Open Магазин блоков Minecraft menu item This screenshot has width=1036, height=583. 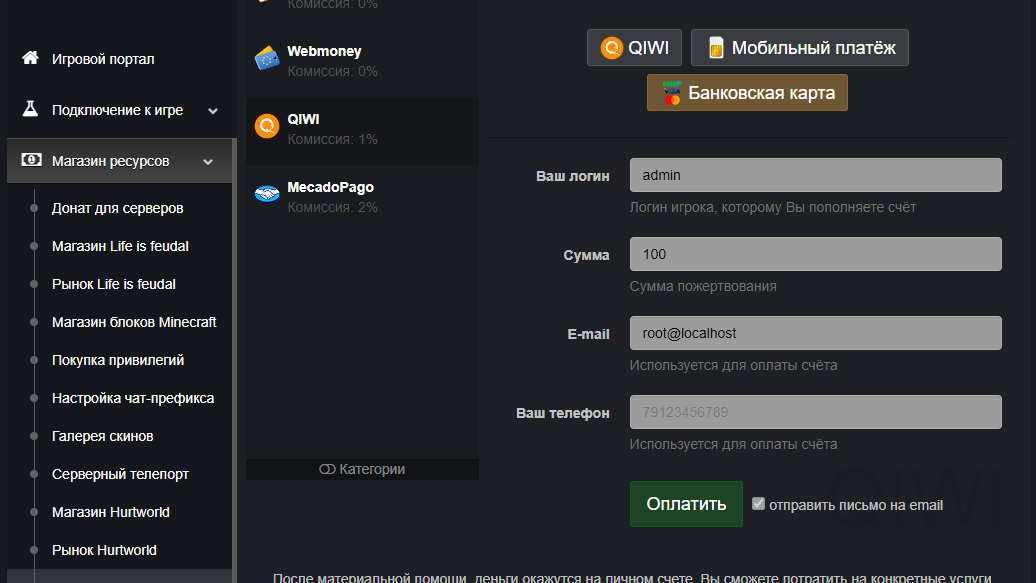click(134, 322)
